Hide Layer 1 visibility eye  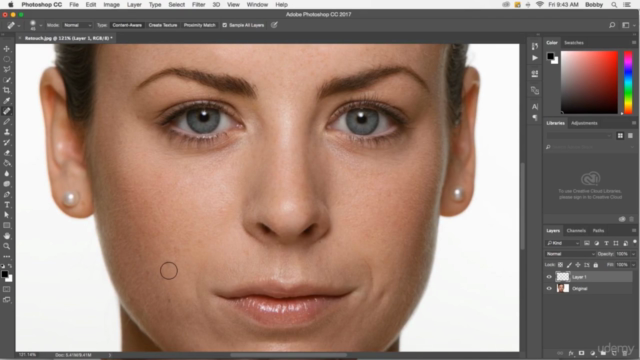(549, 277)
